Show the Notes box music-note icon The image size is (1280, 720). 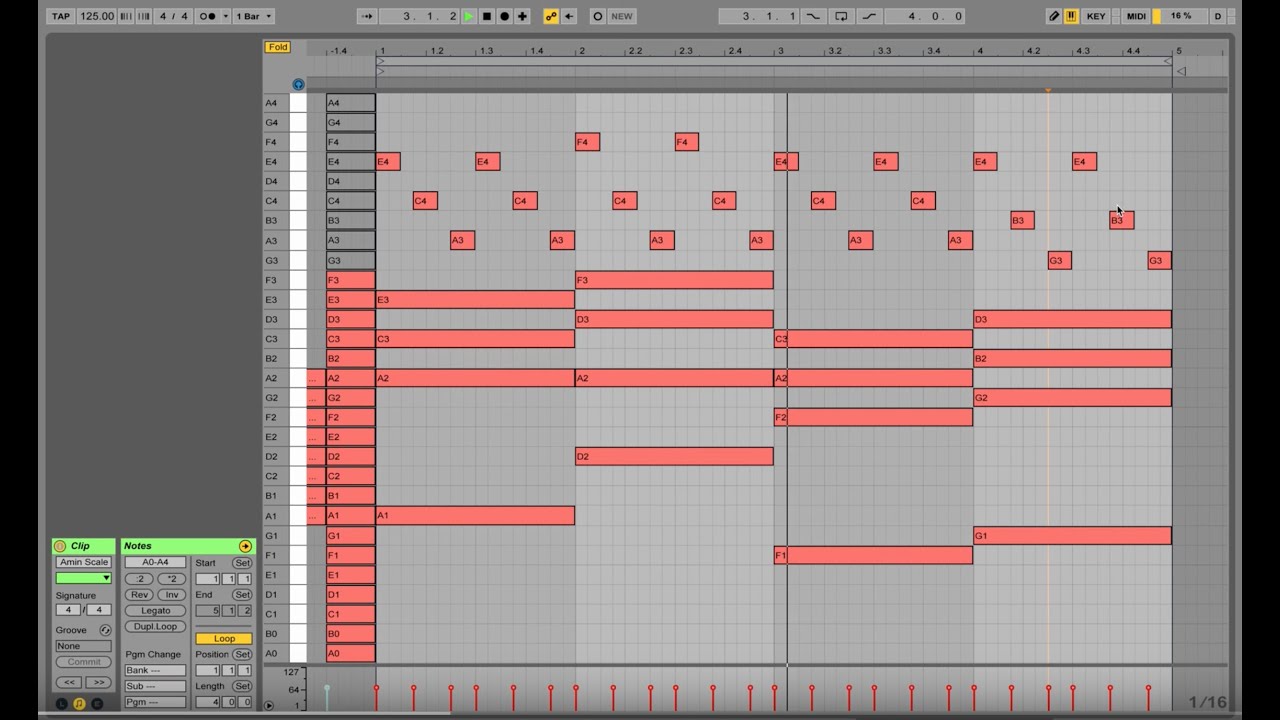[x=79, y=704]
